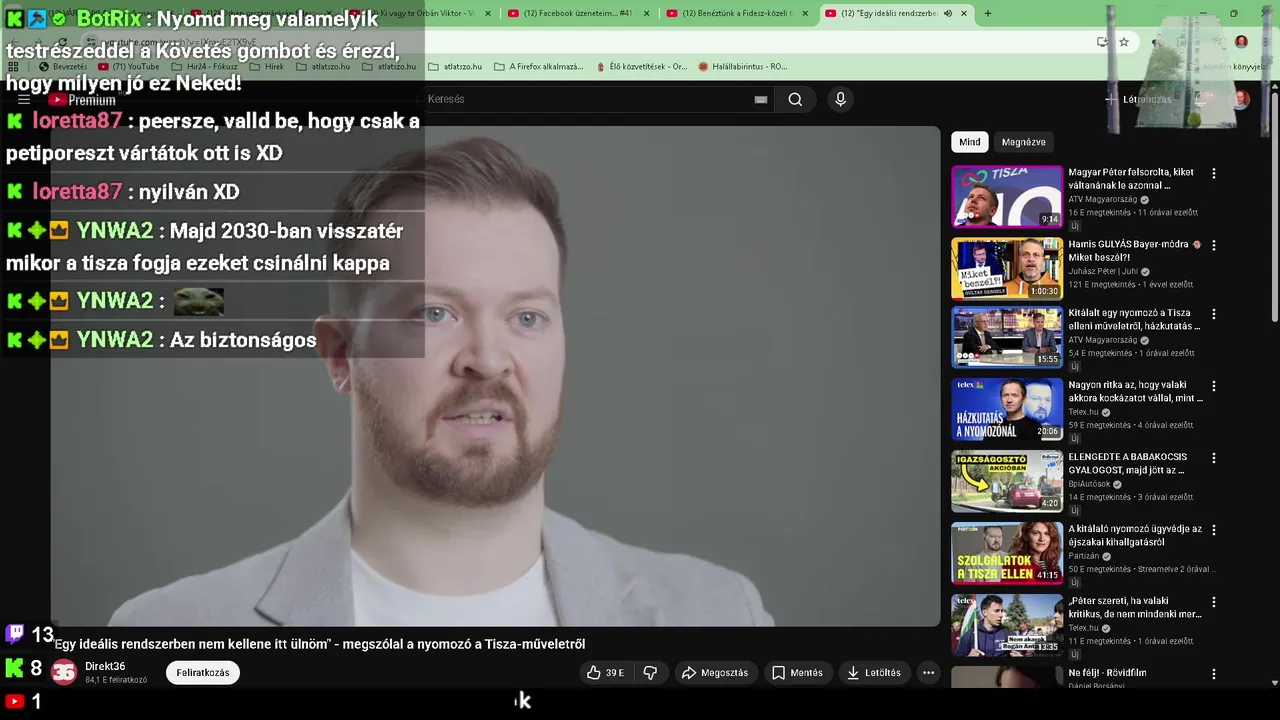The width and height of the screenshot is (1280, 720).
Task: Open the 13:35 Telex video thumbnail
Action: point(1007,626)
